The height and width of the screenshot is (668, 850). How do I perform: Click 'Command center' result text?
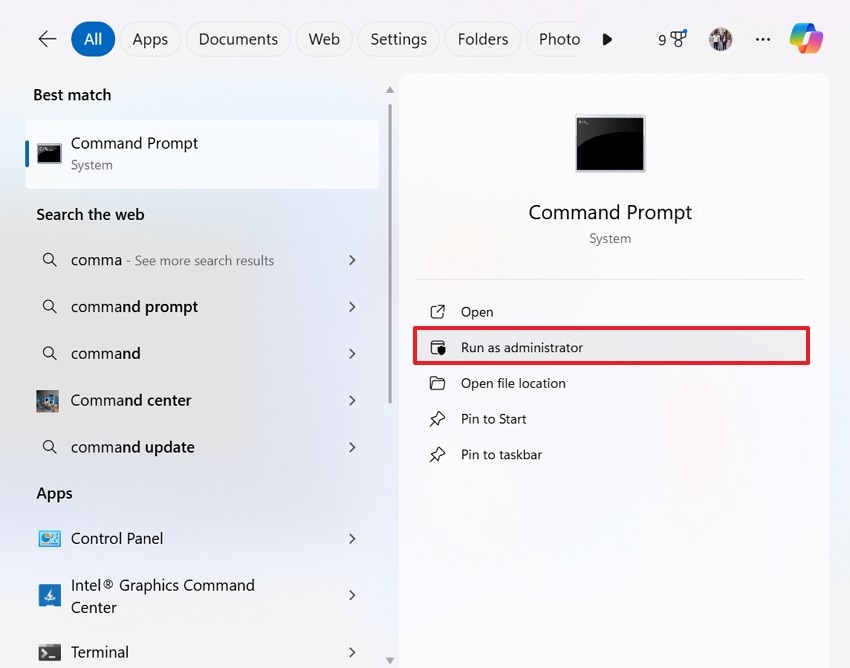[x=131, y=401]
